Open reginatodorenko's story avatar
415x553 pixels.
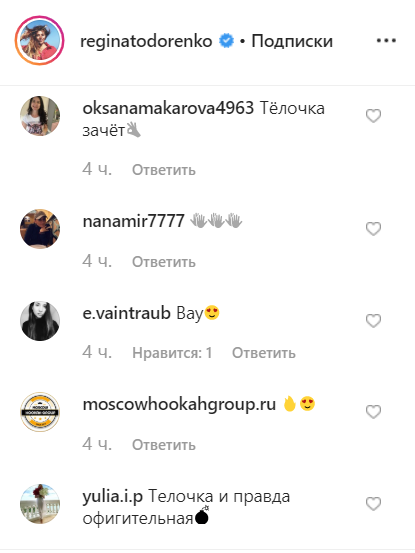click(x=39, y=41)
